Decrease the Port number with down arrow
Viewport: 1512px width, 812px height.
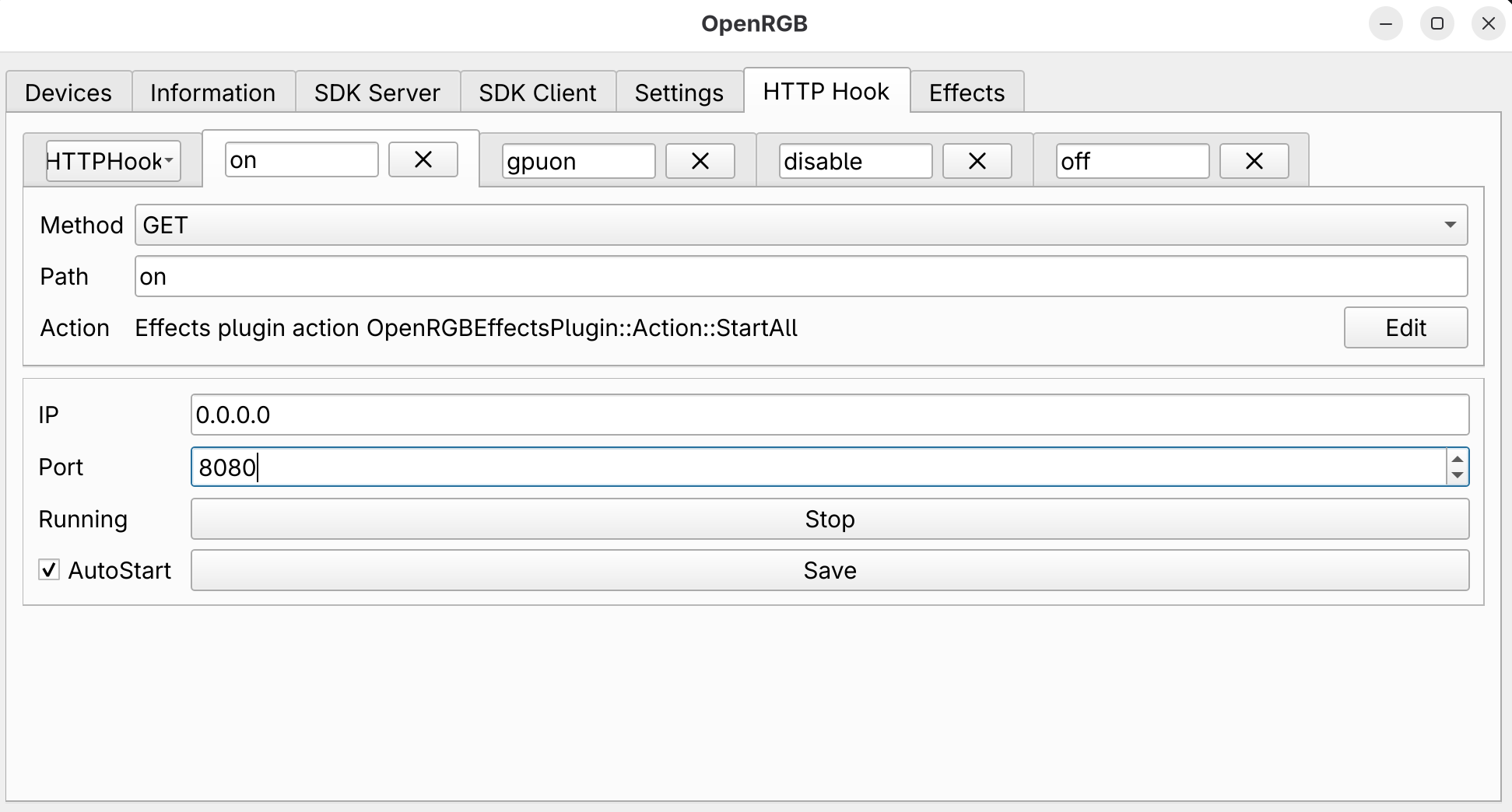click(x=1457, y=475)
